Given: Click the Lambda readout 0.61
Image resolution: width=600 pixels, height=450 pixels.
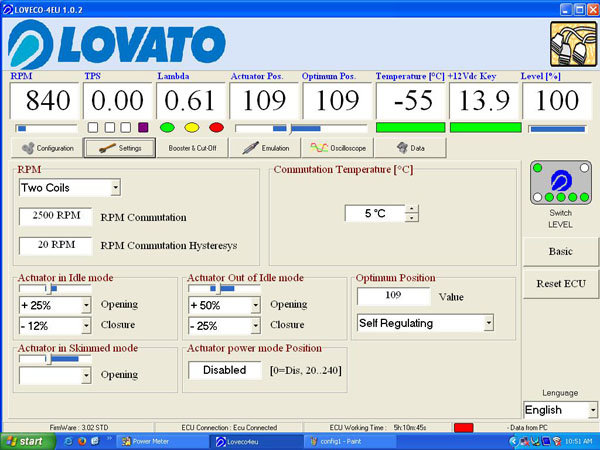Looking at the screenshot, I should tap(191, 101).
